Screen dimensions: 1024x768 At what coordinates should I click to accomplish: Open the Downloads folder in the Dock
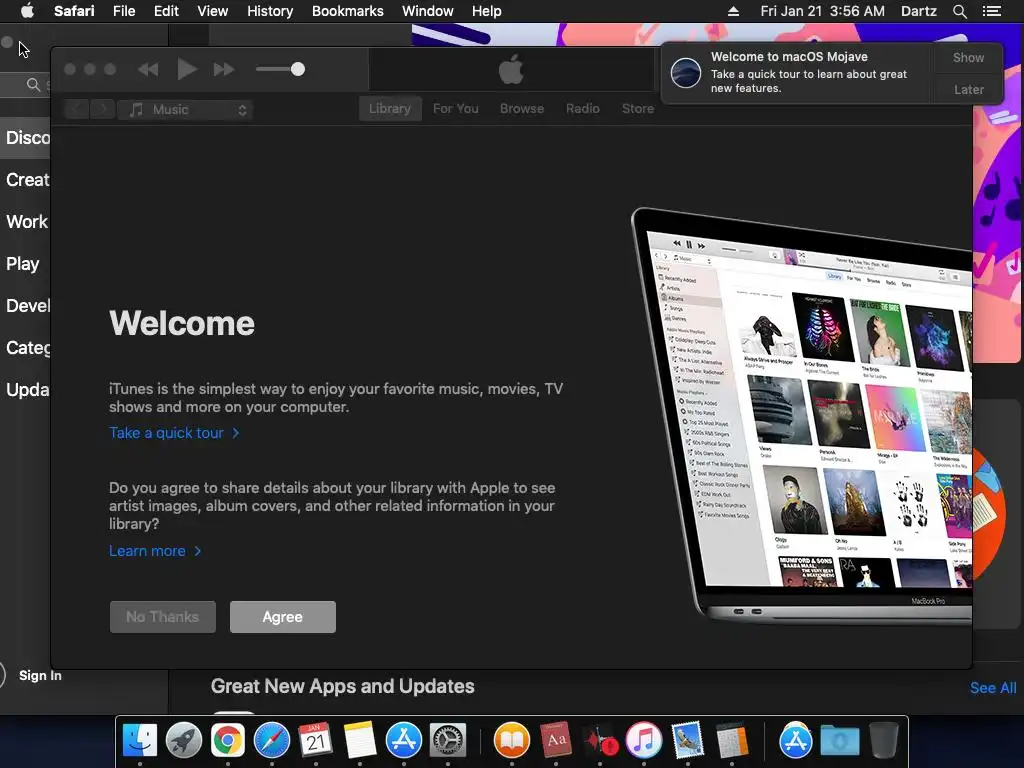840,740
